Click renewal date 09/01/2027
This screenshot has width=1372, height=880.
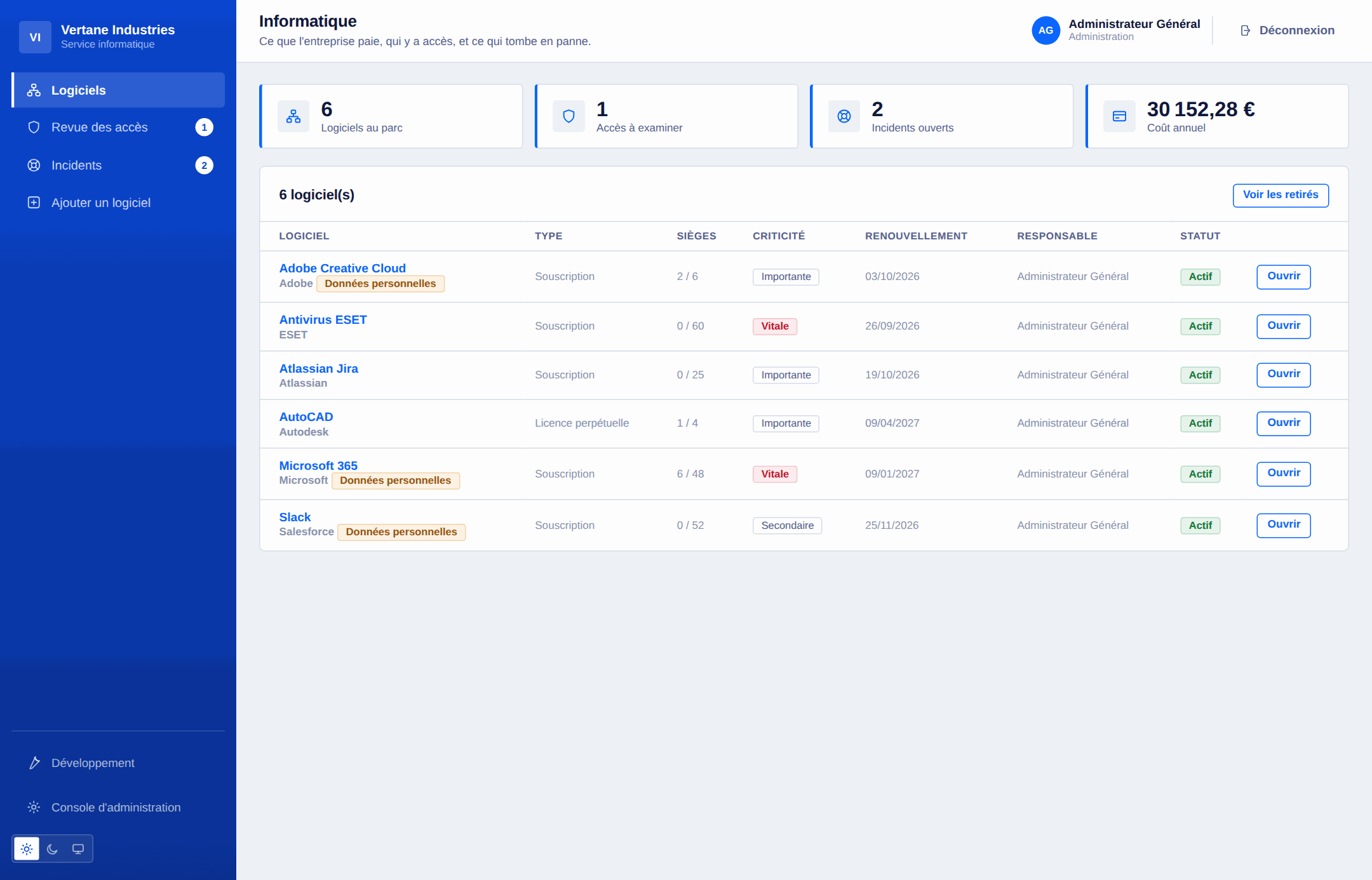click(x=892, y=474)
